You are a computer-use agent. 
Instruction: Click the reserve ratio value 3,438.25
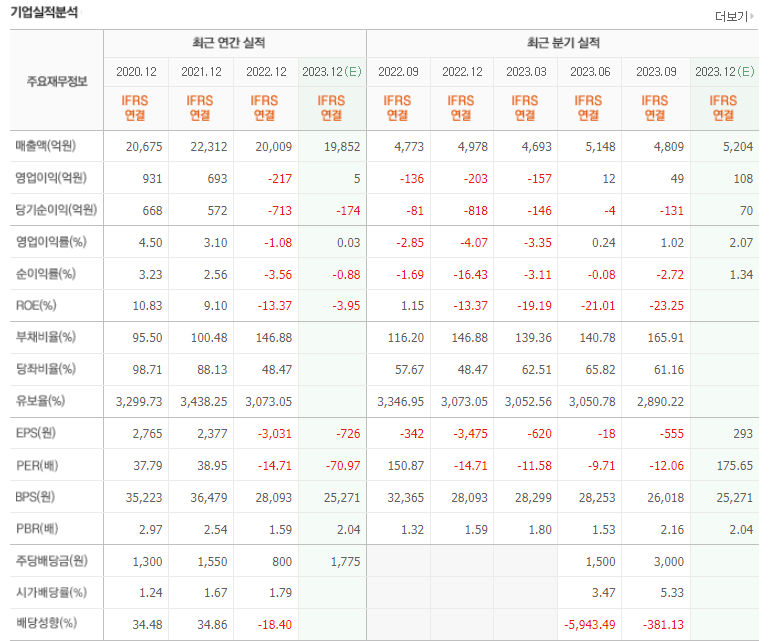(x=204, y=402)
